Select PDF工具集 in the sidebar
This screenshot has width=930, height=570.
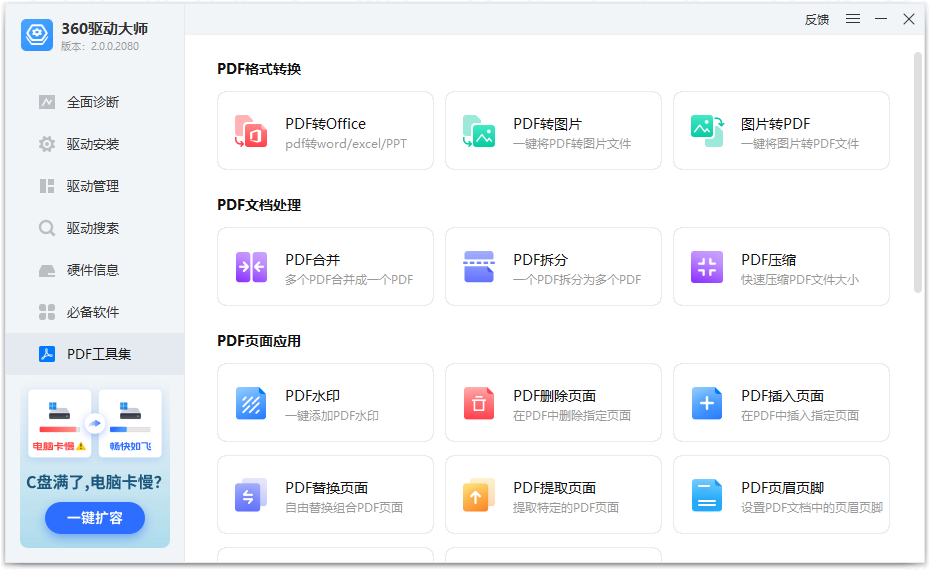(x=95, y=354)
